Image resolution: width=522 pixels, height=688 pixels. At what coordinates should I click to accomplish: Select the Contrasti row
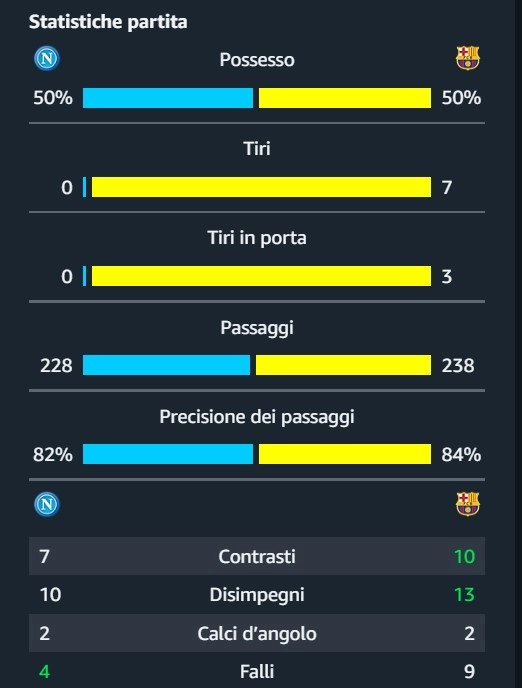click(x=257, y=556)
